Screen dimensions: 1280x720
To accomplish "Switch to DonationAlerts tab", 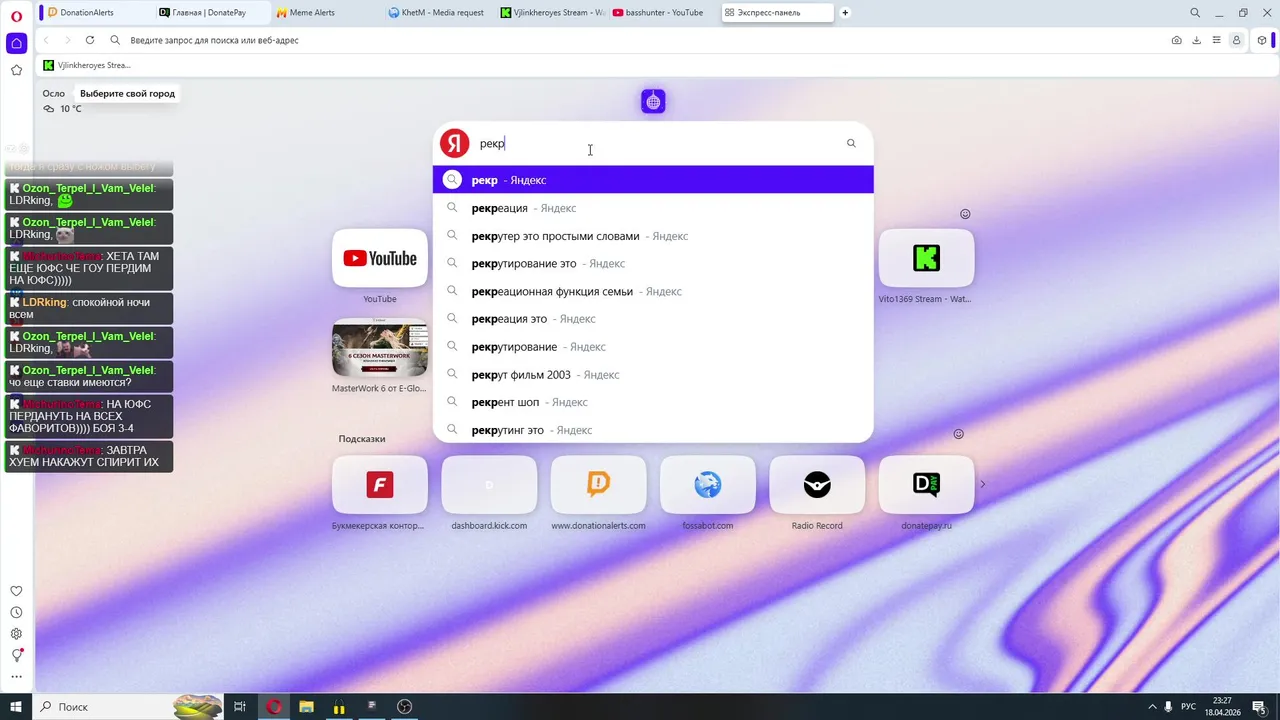I will click(98, 13).
